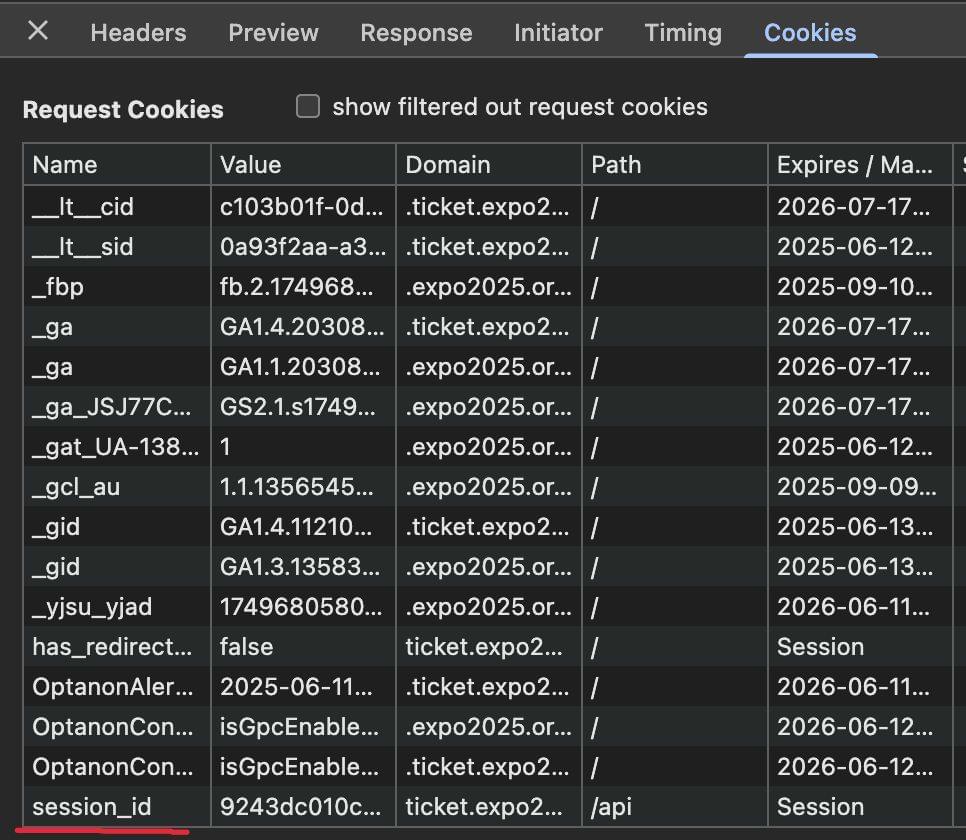This screenshot has width=966, height=840.
Task: Close the request details panel
Action: pyautogui.click(x=38, y=30)
